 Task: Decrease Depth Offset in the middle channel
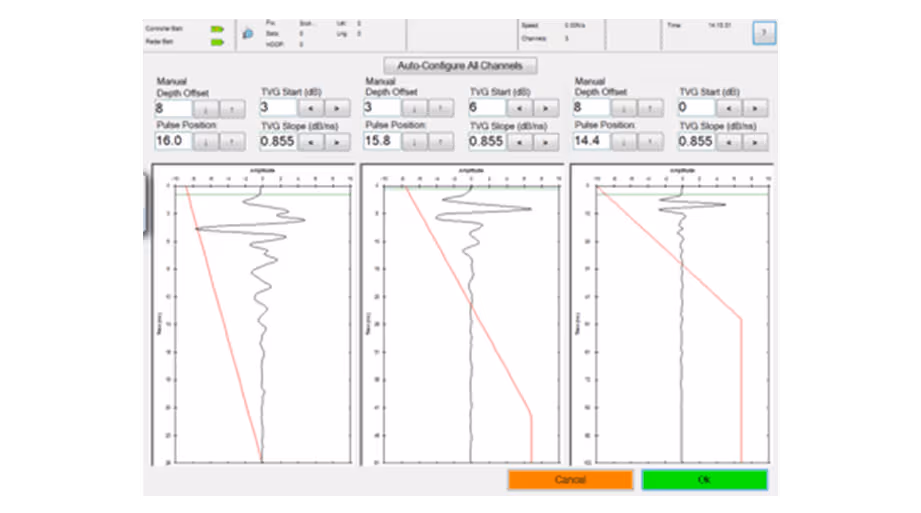coord(415,108)
